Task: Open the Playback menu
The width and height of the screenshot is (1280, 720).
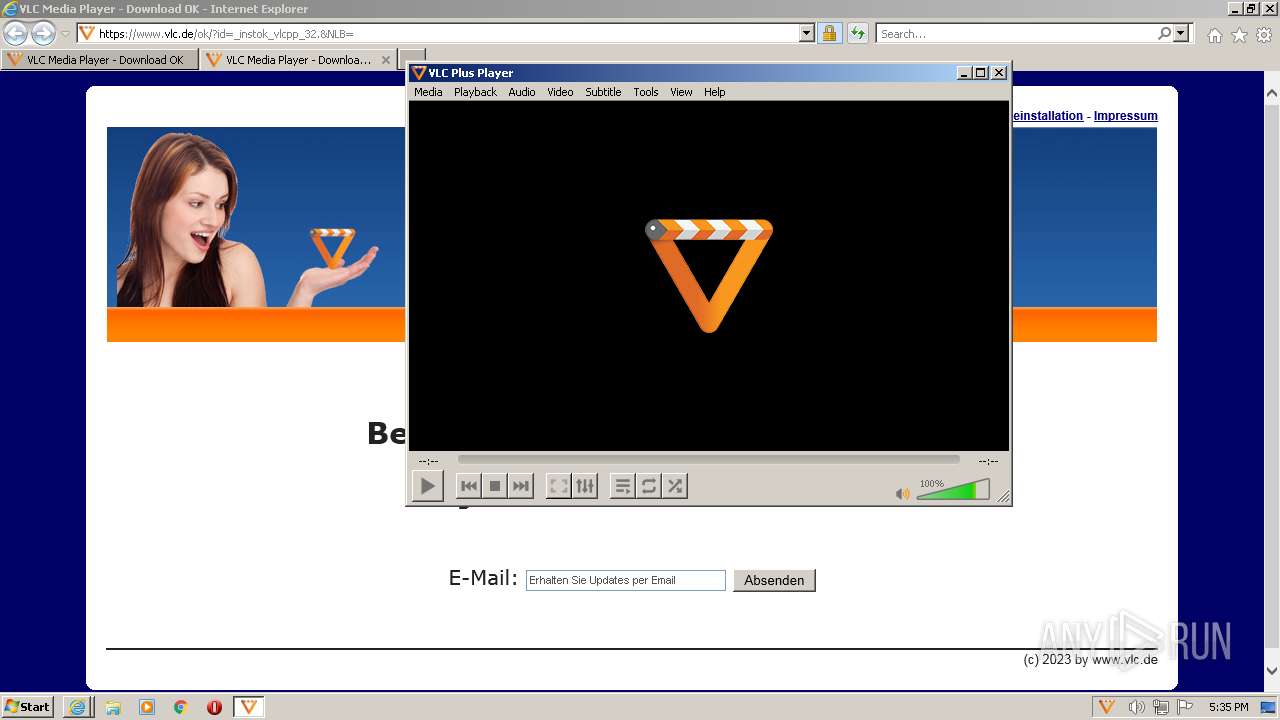Action: (x=475, y=92)
